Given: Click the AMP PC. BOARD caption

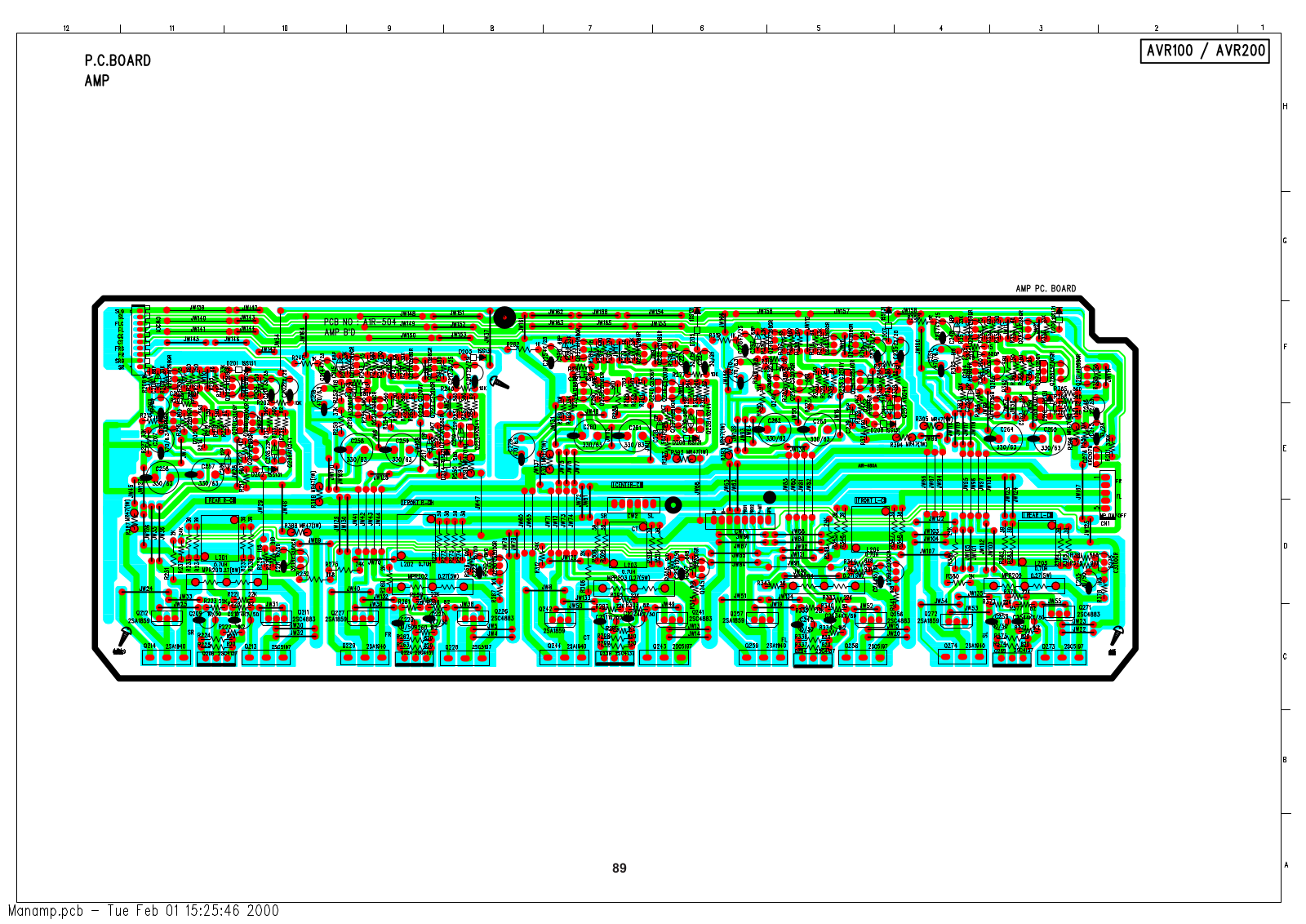Looking at the screenshot, I should [x=1046, y=288].
